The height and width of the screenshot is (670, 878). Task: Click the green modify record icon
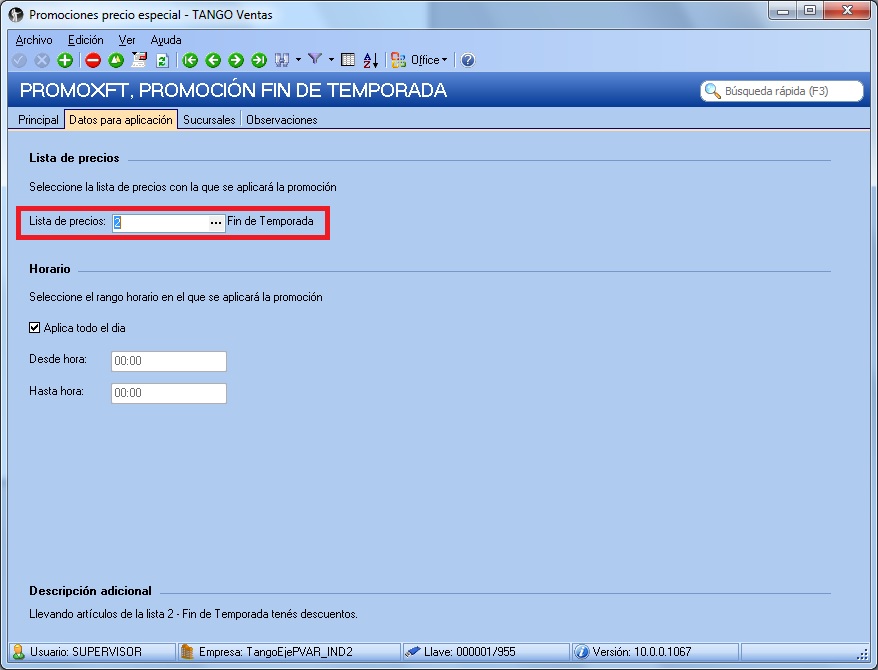[x=116, y=60]
